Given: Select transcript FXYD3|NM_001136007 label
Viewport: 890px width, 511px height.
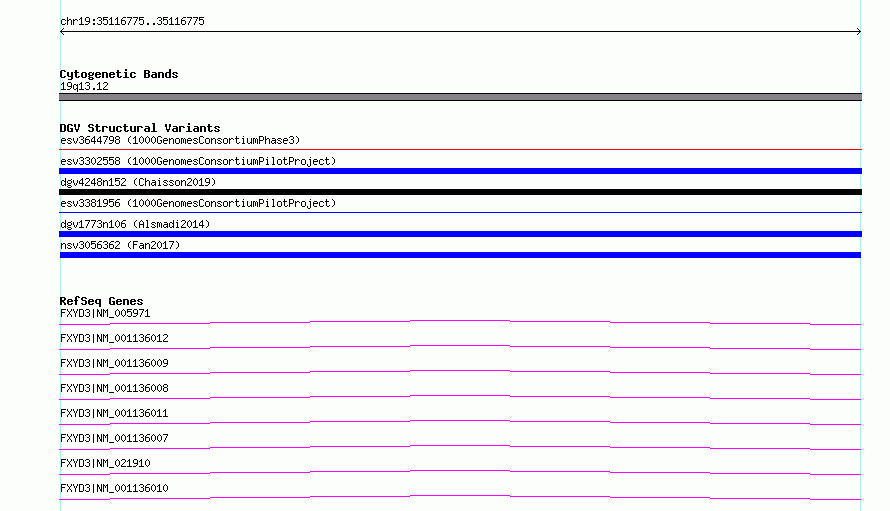Looking at the screenshot, I should click(114, 438).
